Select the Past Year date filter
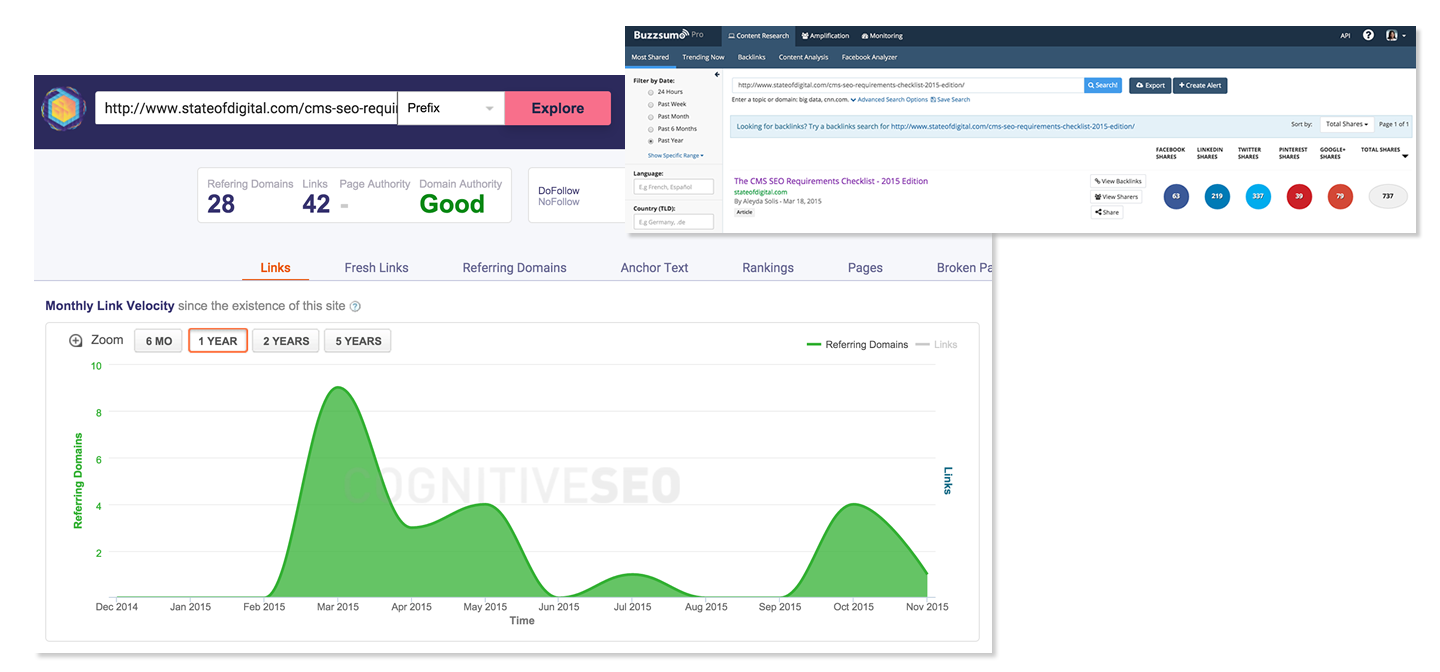1440x672 pixels. 649,141
